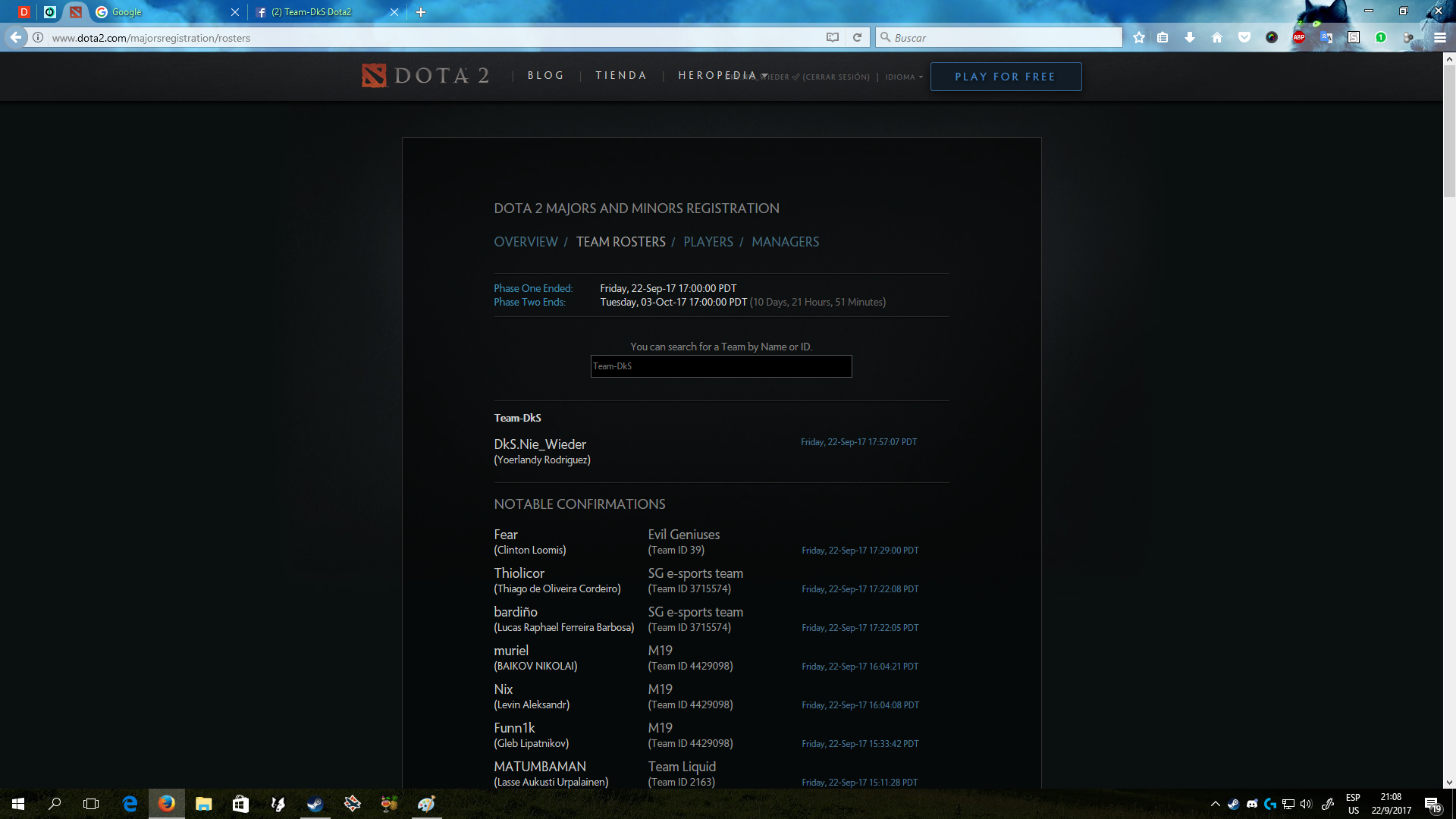Click the Cerrar Sesión link
This screenshot has height=819, width=1456.
(x=836, y=77)
